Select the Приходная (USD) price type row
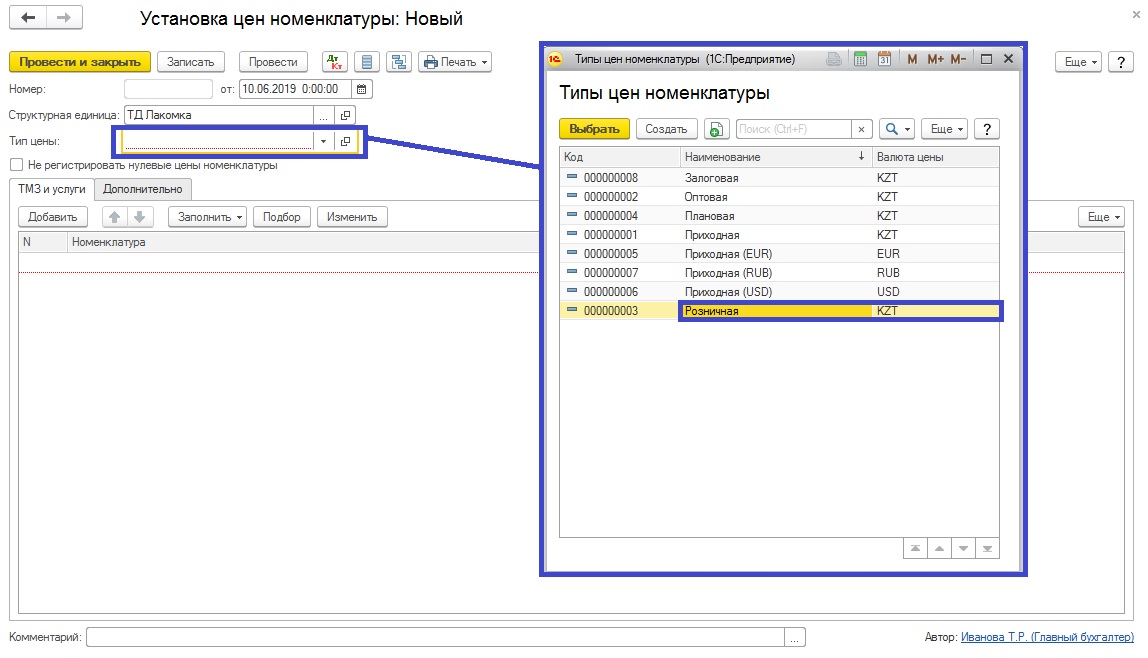This screenshot has height=658, width=1148. (x=780, y=292)
